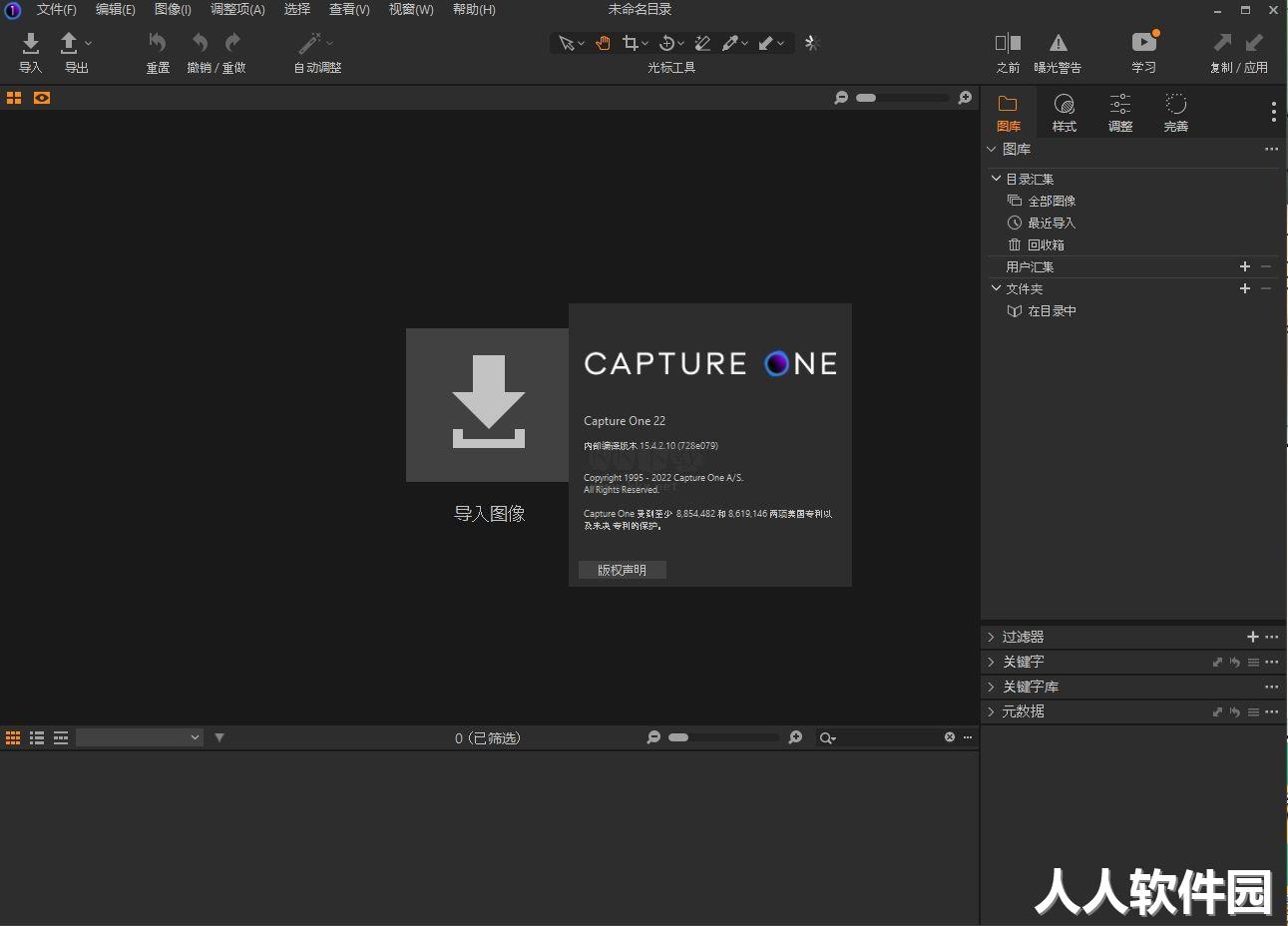
Task: Select the Keystone cursor tool
Action: [x=702, y=43]
